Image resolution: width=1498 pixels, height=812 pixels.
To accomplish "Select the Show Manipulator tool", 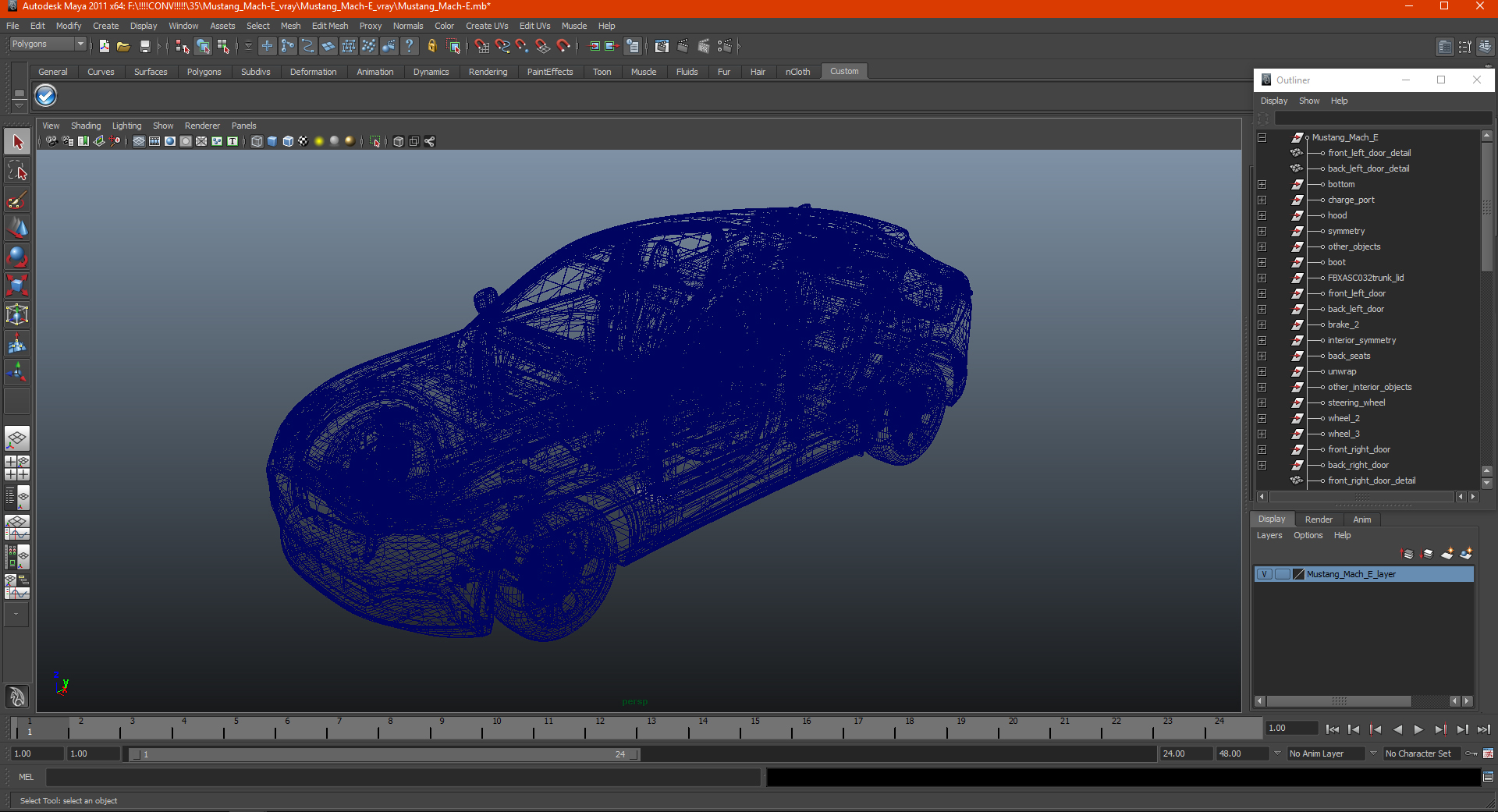I will pos(17,371).
